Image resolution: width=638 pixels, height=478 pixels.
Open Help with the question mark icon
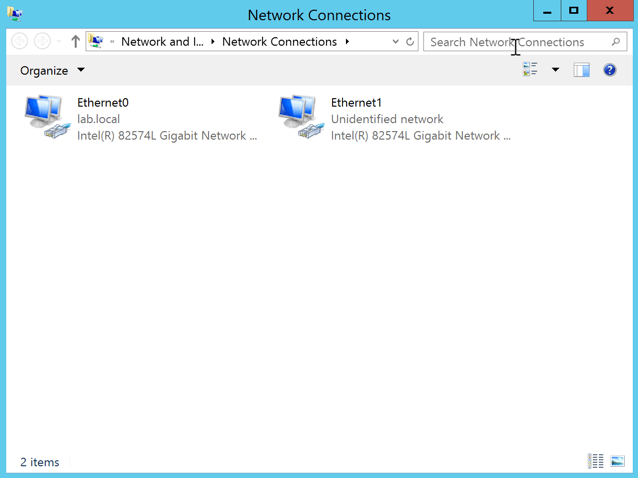click(x=609, y=70)
